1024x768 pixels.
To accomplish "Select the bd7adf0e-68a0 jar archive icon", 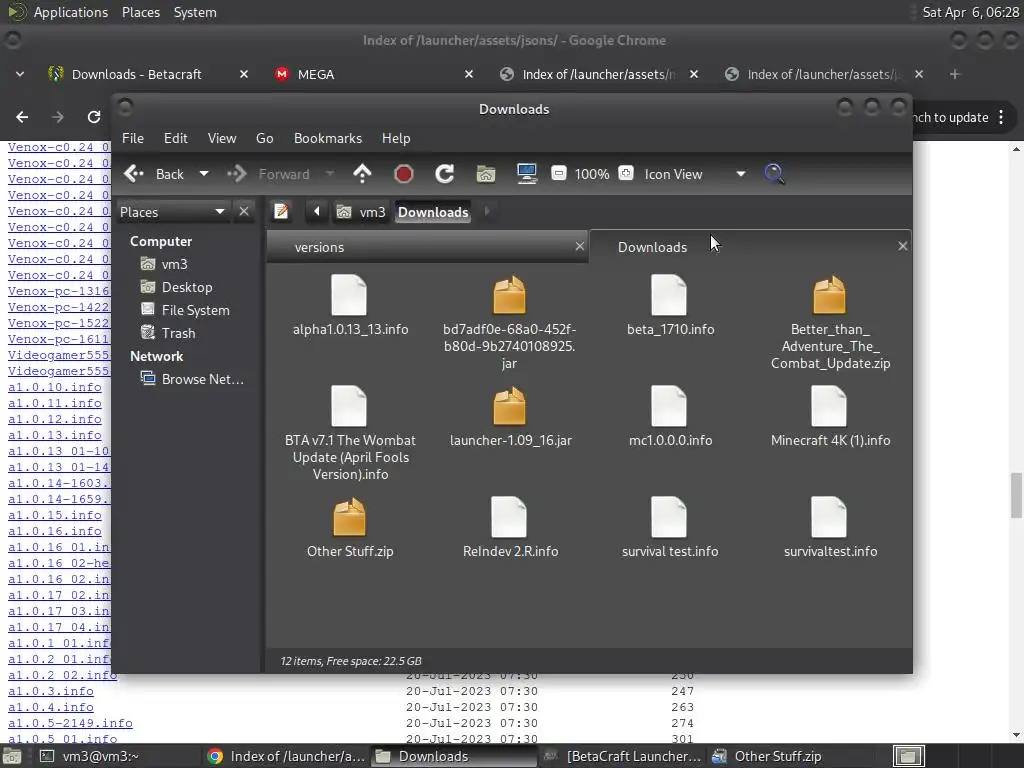I will (509, 295).
